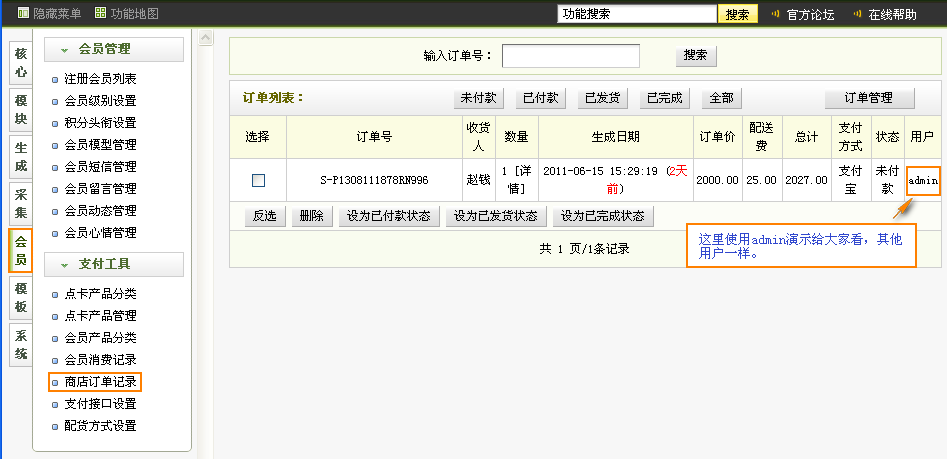947x459 pixels.
Task: Tick the checkbox for order S-P1308111878RN996
Action: click(258, 180)
